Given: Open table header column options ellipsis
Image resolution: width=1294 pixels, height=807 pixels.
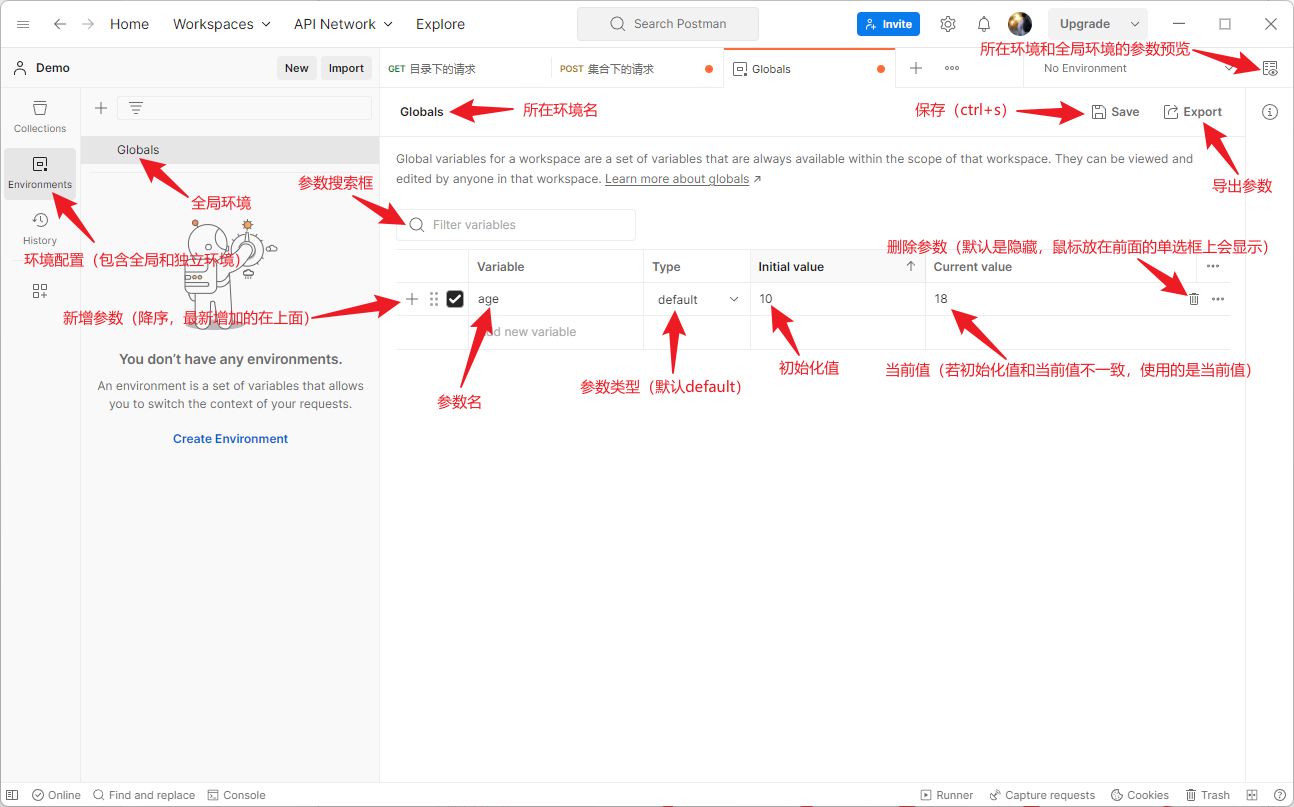Looking at the screenshot, I should [1213, 266].
